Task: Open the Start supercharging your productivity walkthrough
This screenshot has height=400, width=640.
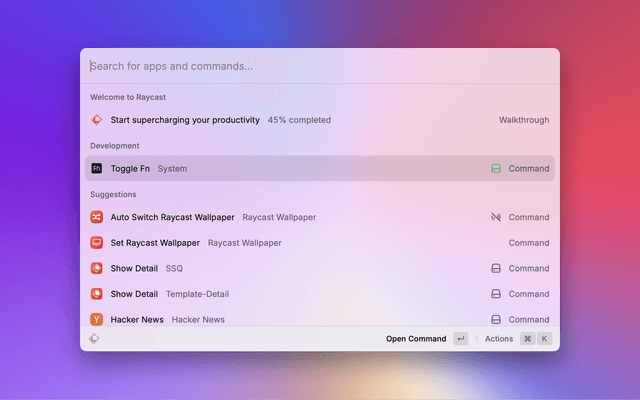Action: point(185,120)
